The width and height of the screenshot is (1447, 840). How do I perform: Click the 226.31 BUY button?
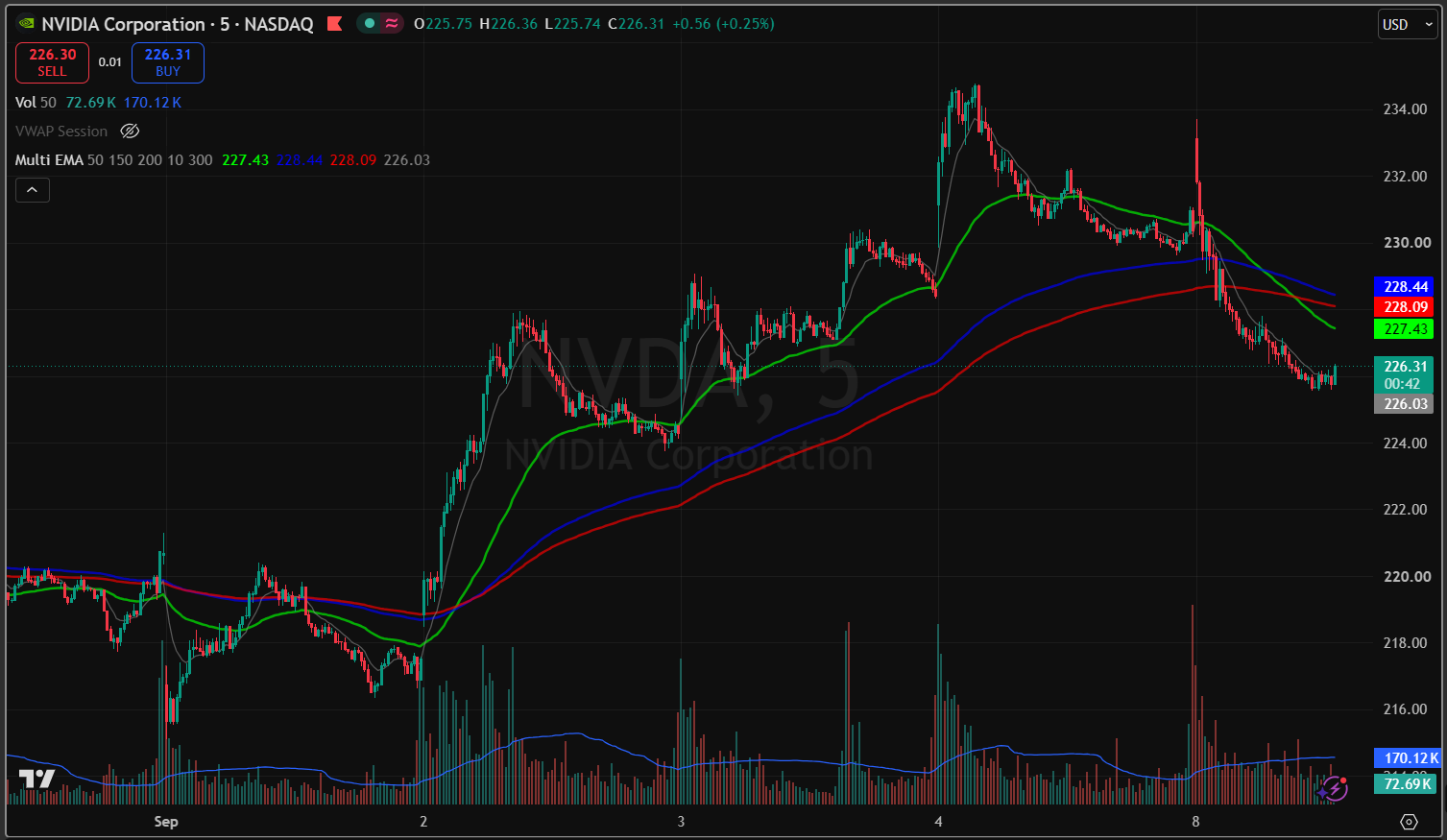[168, 62]
